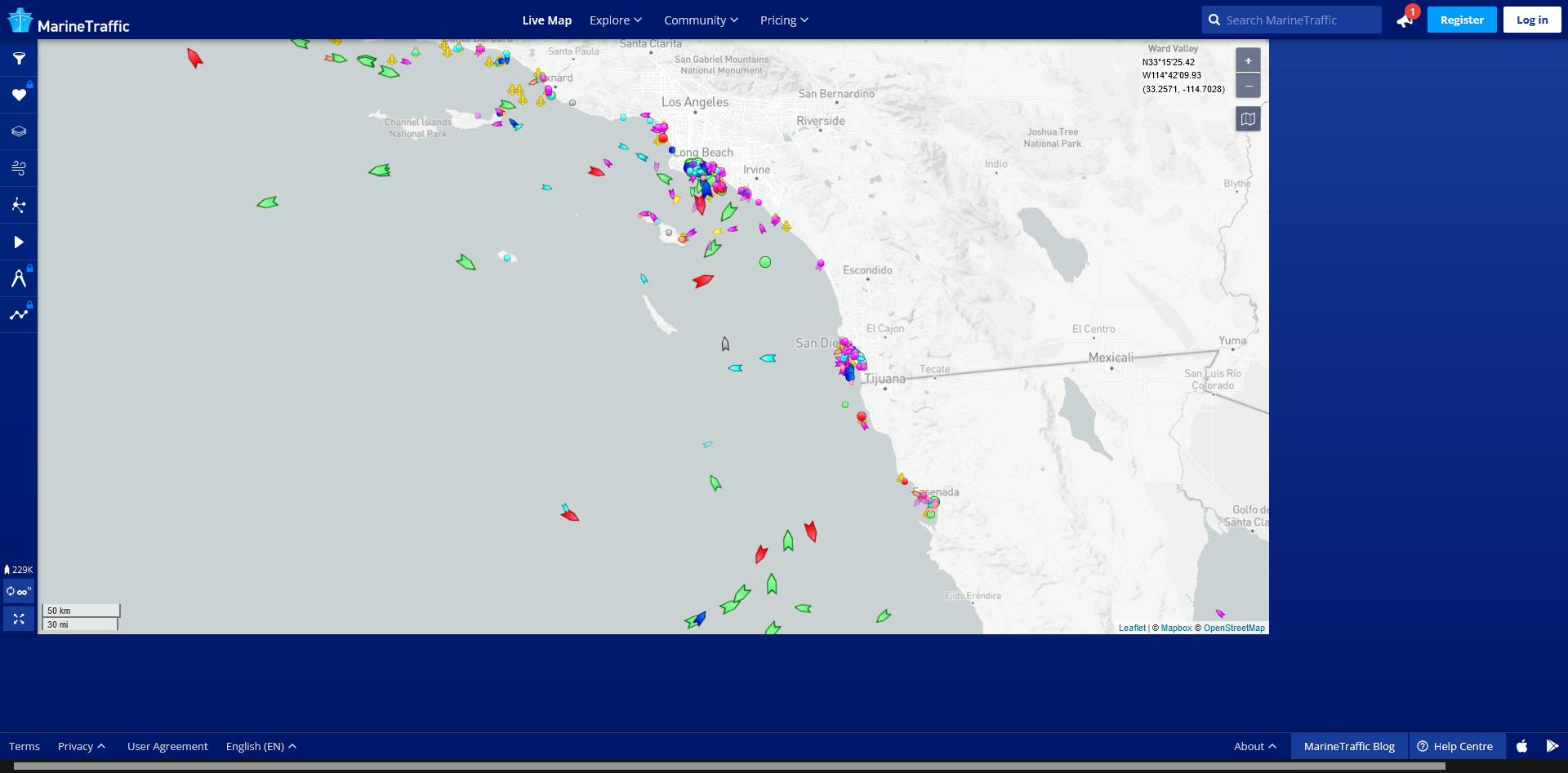
Task: Open the base map style selector
Action: [x=1248, y=119]
